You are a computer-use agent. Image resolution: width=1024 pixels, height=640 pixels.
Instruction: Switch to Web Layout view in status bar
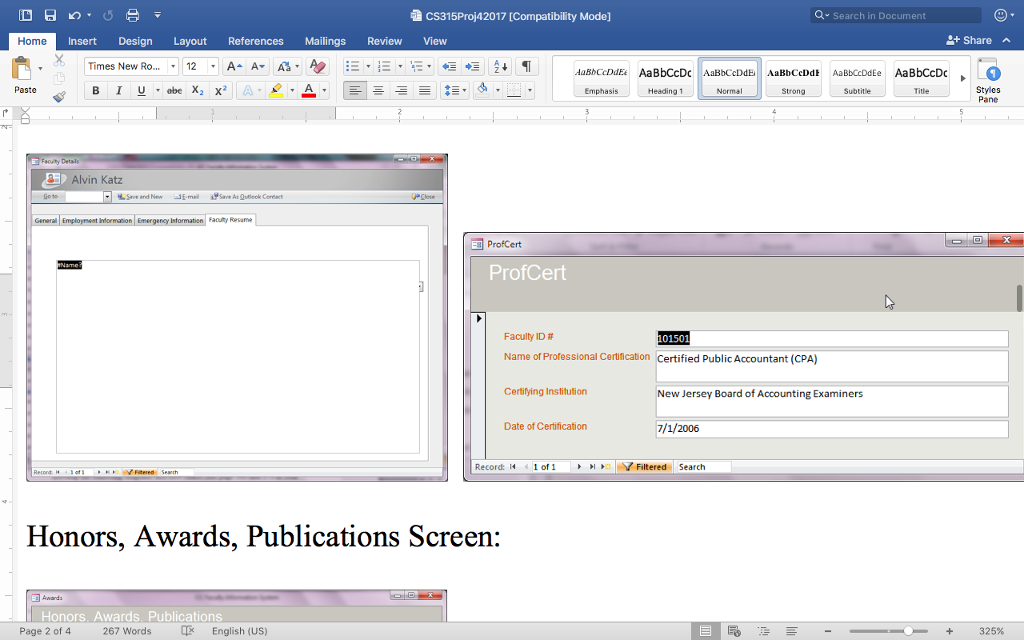pos(735,631)
